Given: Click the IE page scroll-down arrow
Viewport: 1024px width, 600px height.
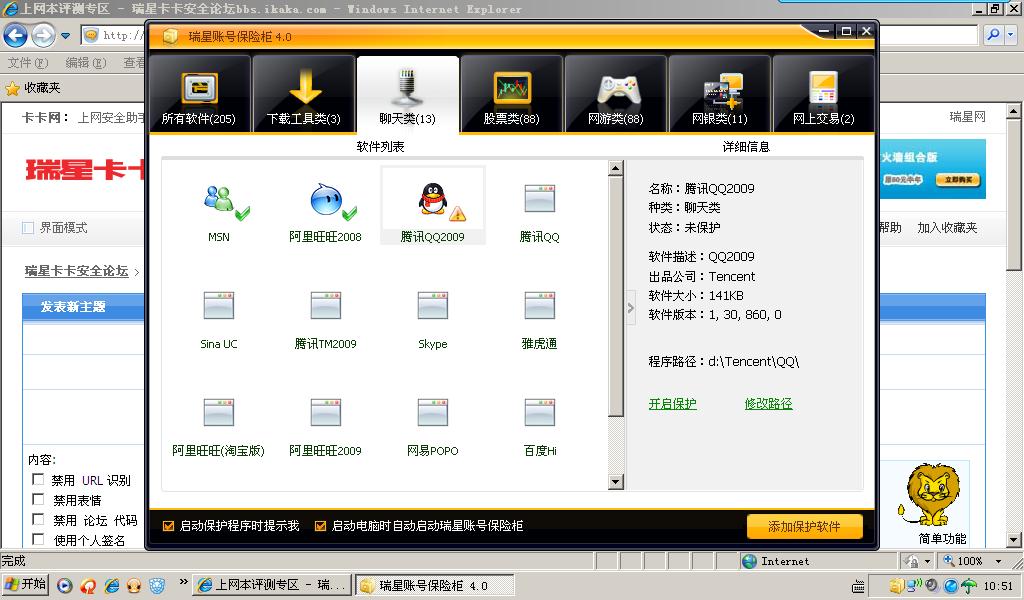Looking at the screenshot, I should [1014, 540].
